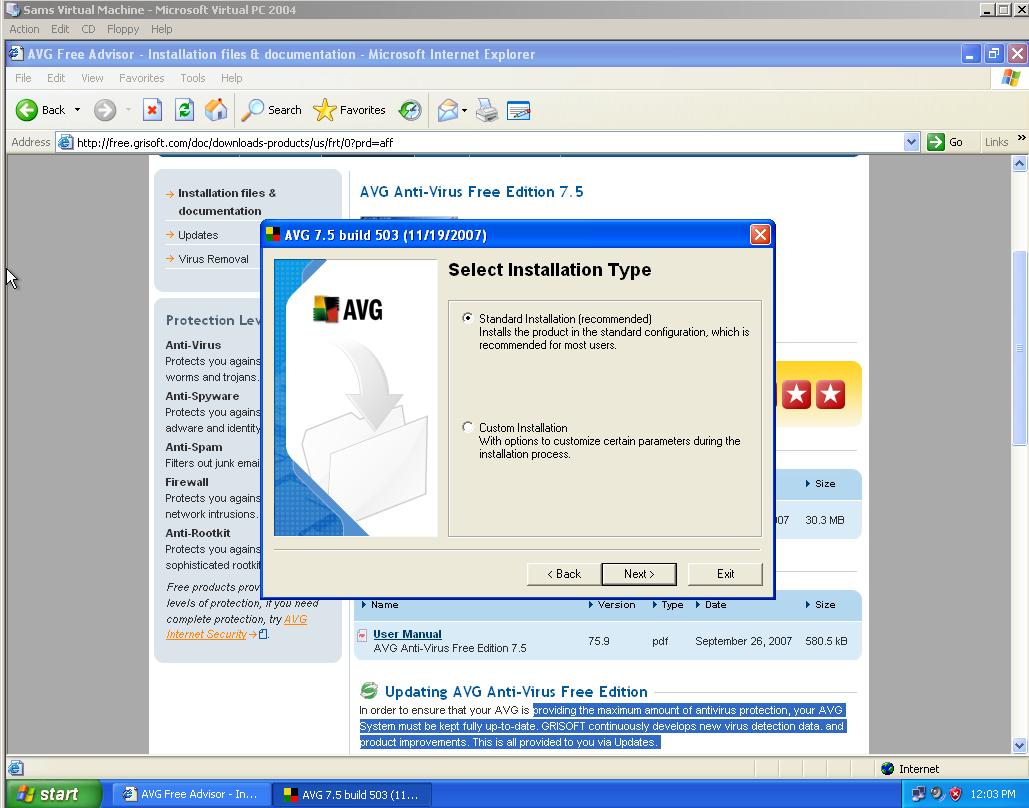This screenshot has width=1029, height=808.
Task: Open the IE File menu
Action: click(23, 78)
